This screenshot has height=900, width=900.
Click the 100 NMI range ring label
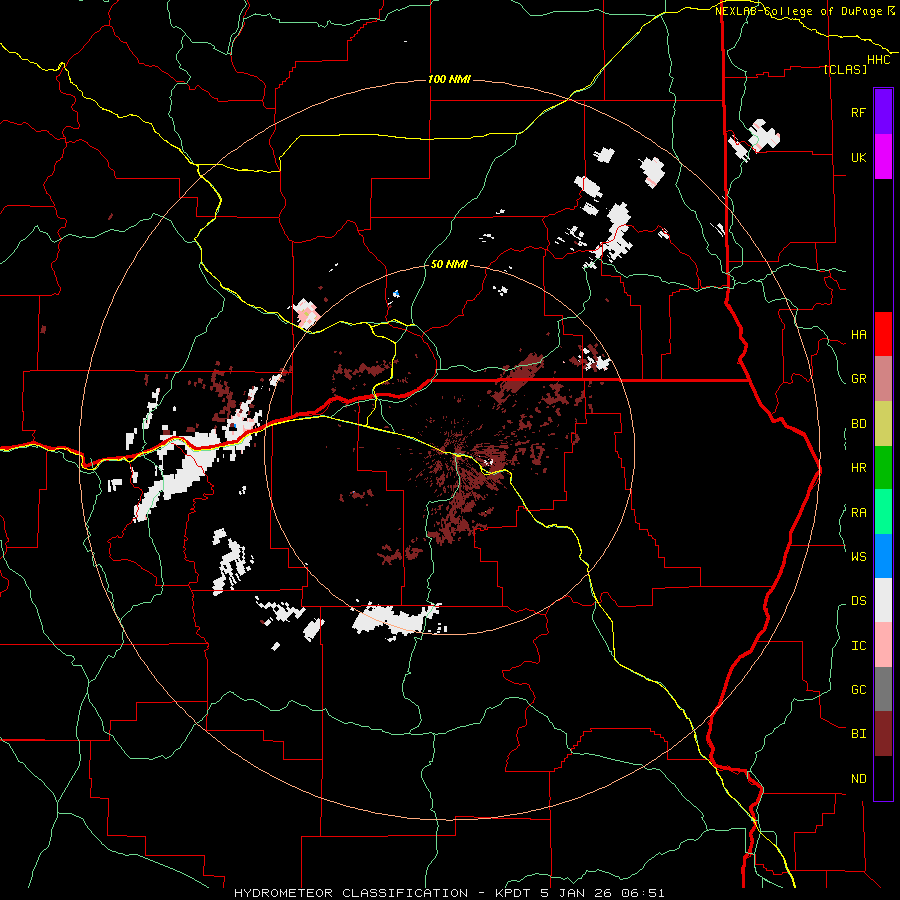(x=449, y=79)
